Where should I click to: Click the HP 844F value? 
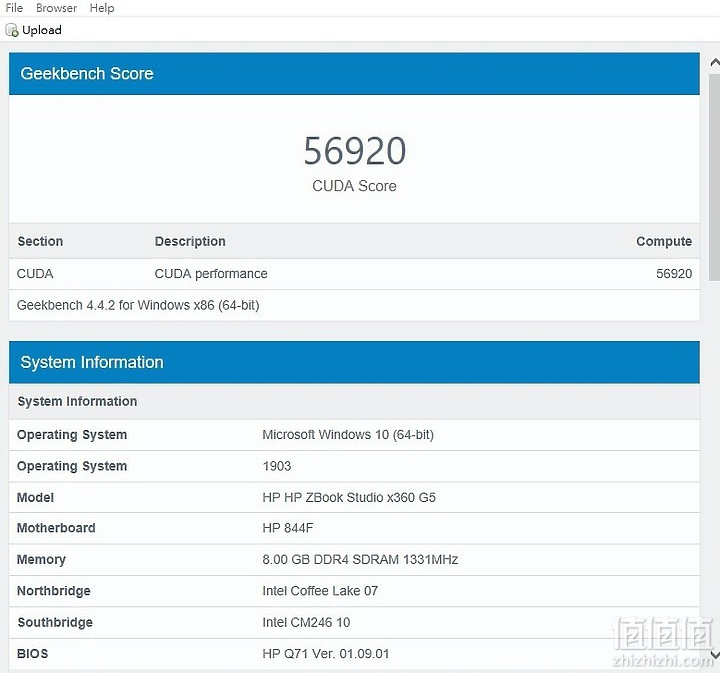[288, 528]
